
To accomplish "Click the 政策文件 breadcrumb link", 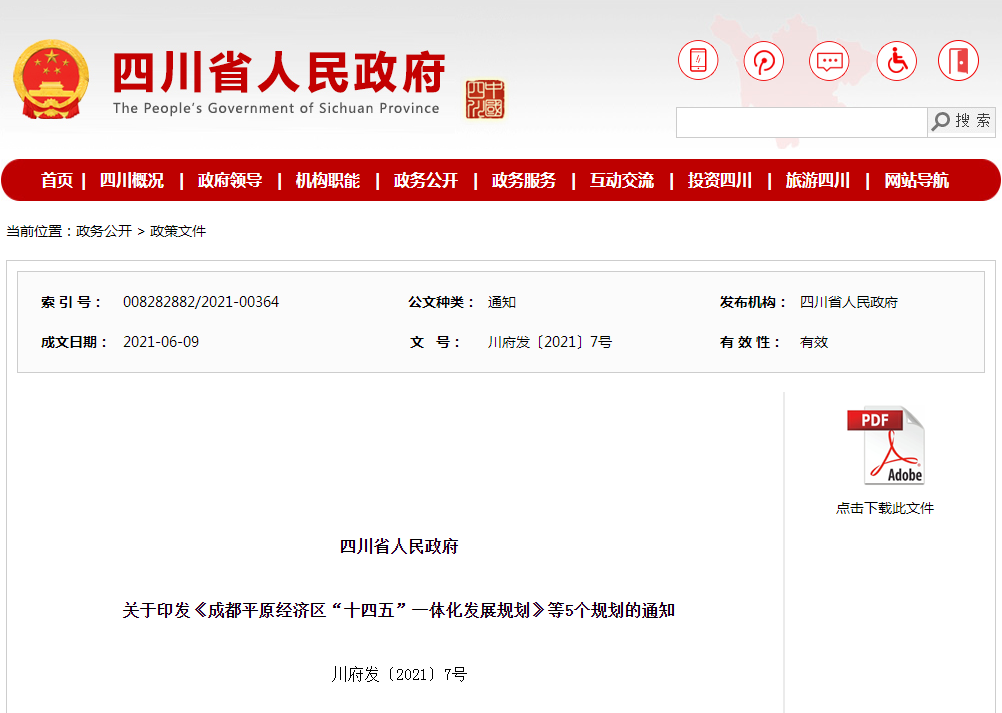I will coord(176,229).
